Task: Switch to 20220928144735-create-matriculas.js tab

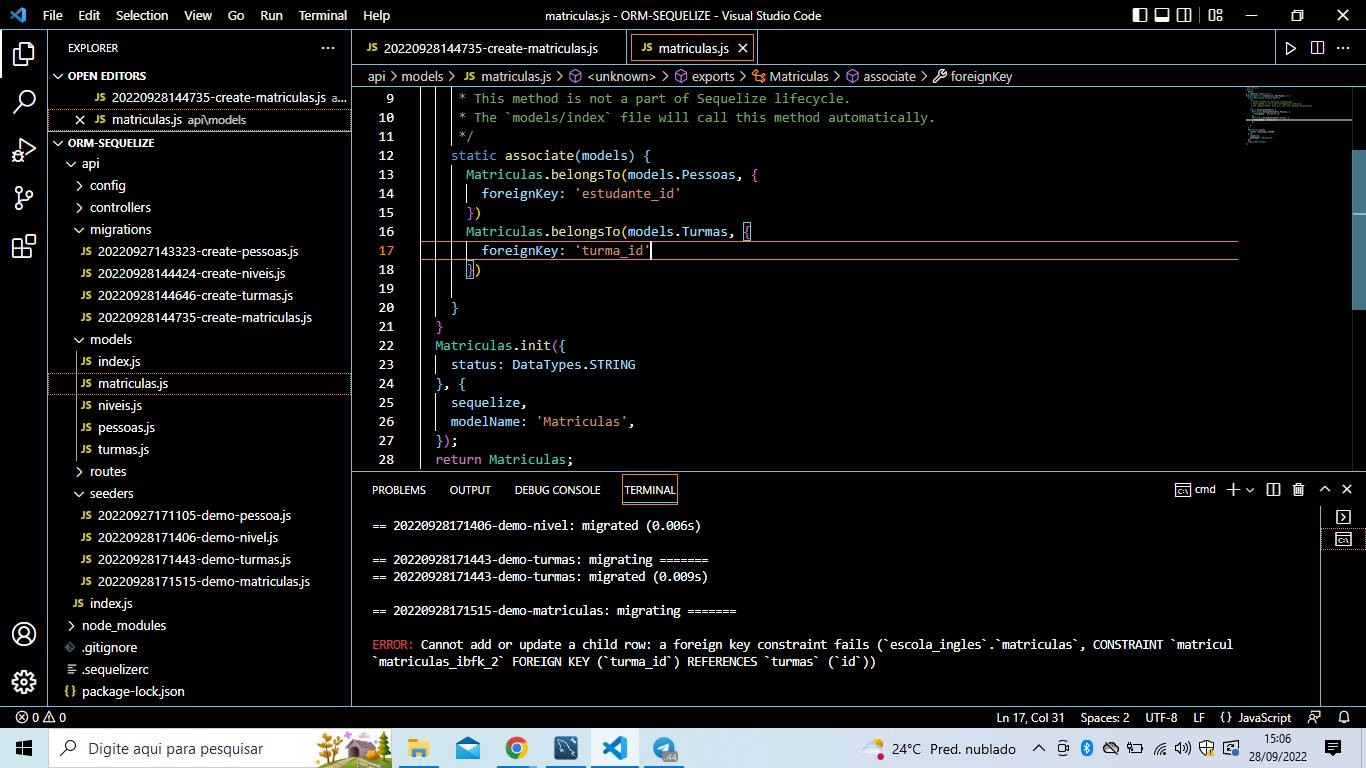Action: [x=490, y=48]
